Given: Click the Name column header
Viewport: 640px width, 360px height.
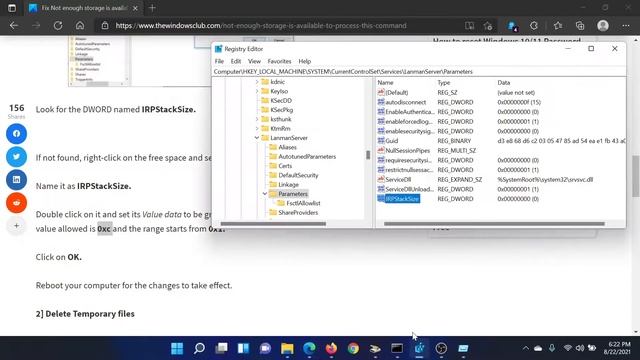Looking at the screenshot, I should click(x=385, y=82).
